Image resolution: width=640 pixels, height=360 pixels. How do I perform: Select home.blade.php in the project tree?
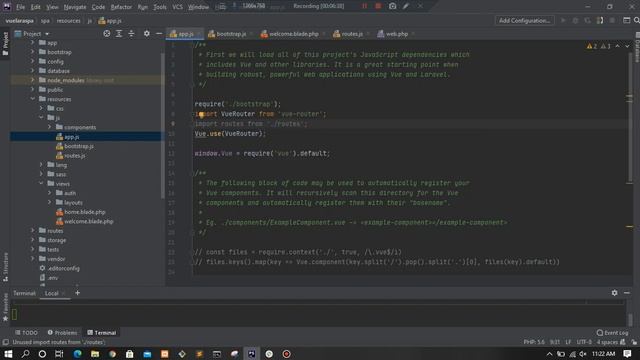[85, 212]
